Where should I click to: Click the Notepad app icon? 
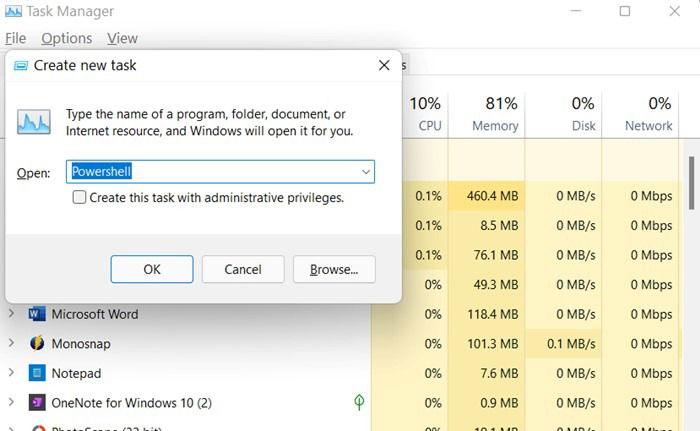tap(37, 373)
